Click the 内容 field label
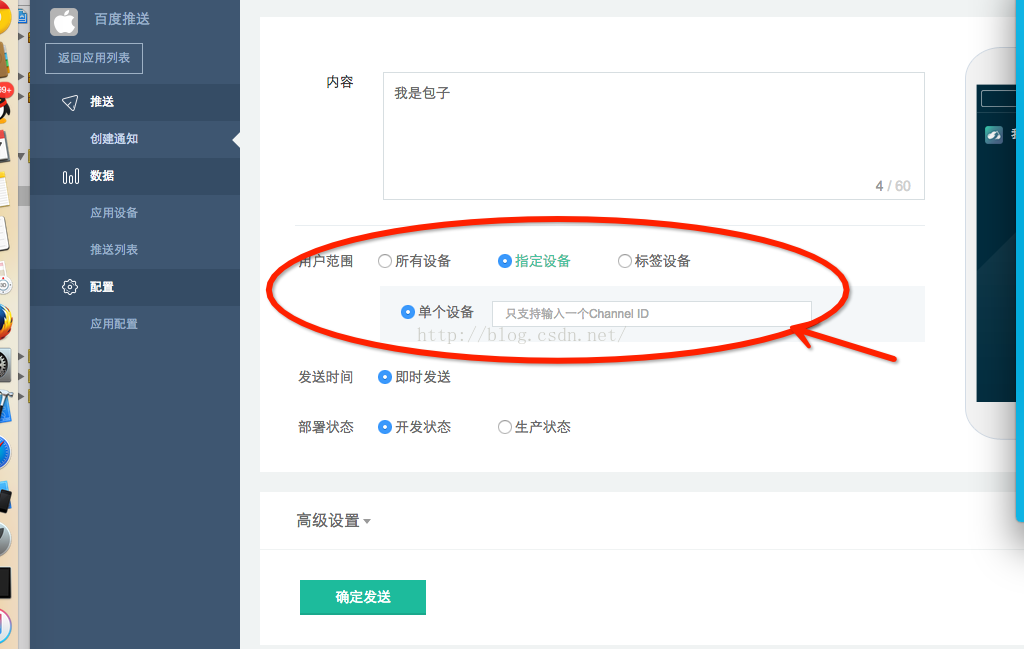1024x649 pixels. (x=340, y=82)
